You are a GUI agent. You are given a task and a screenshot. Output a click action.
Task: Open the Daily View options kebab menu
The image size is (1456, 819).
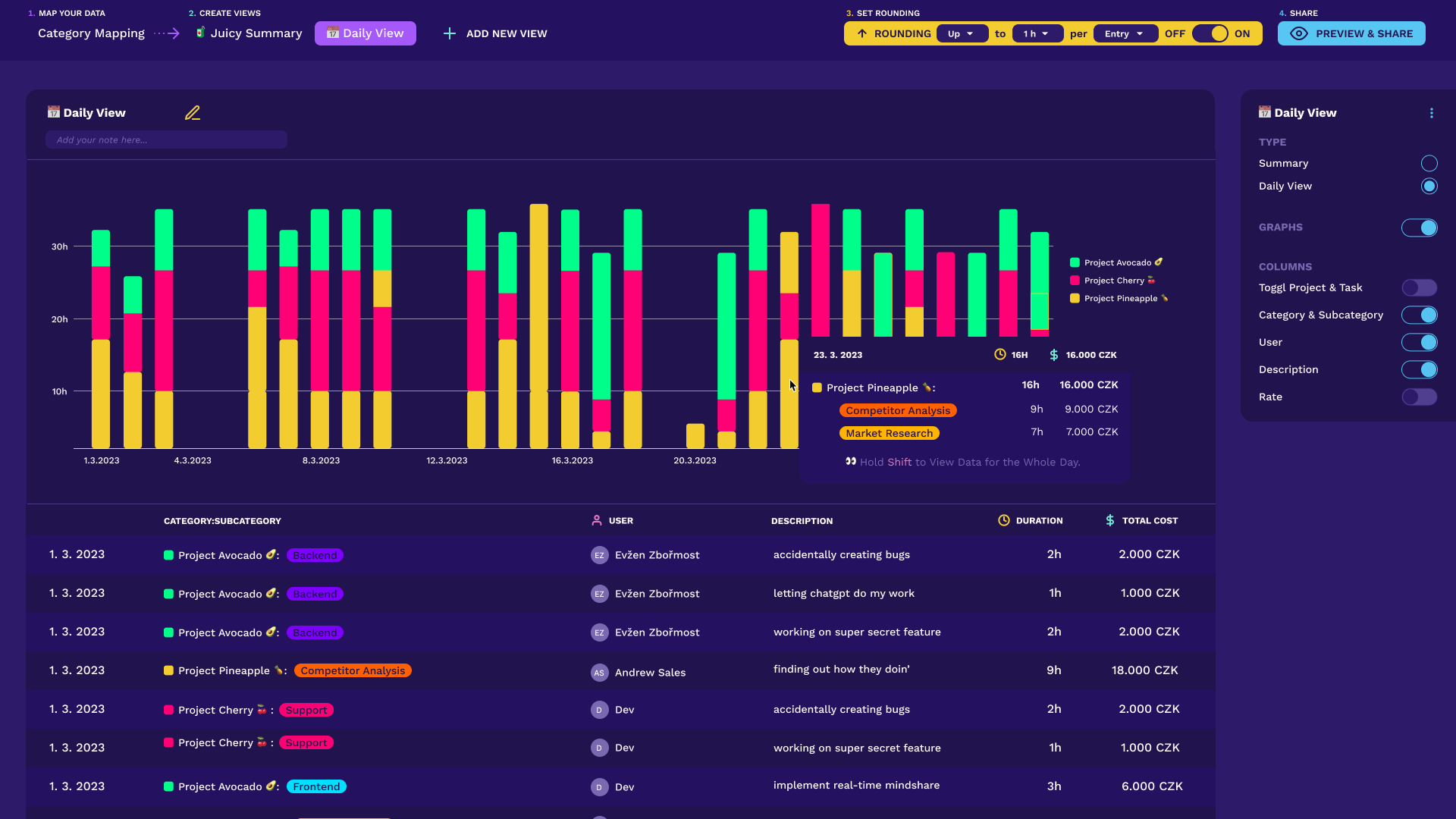click(x=1432, y=112)
